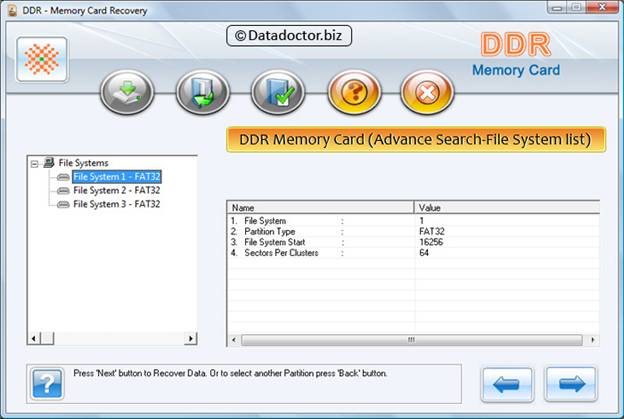This screenshot has width=624, height=419.
Task: Click the computer icon beside File Systems
Action: point(49,162)
